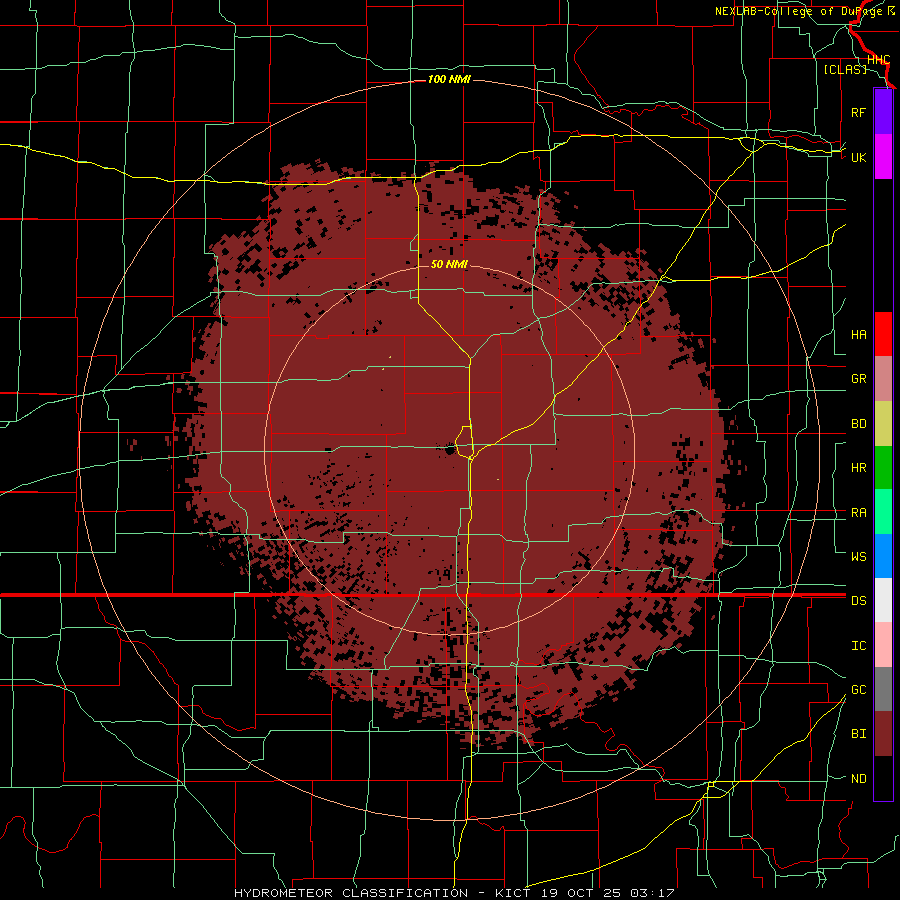Click the UK legend label
900x900 pixels.
858,157
